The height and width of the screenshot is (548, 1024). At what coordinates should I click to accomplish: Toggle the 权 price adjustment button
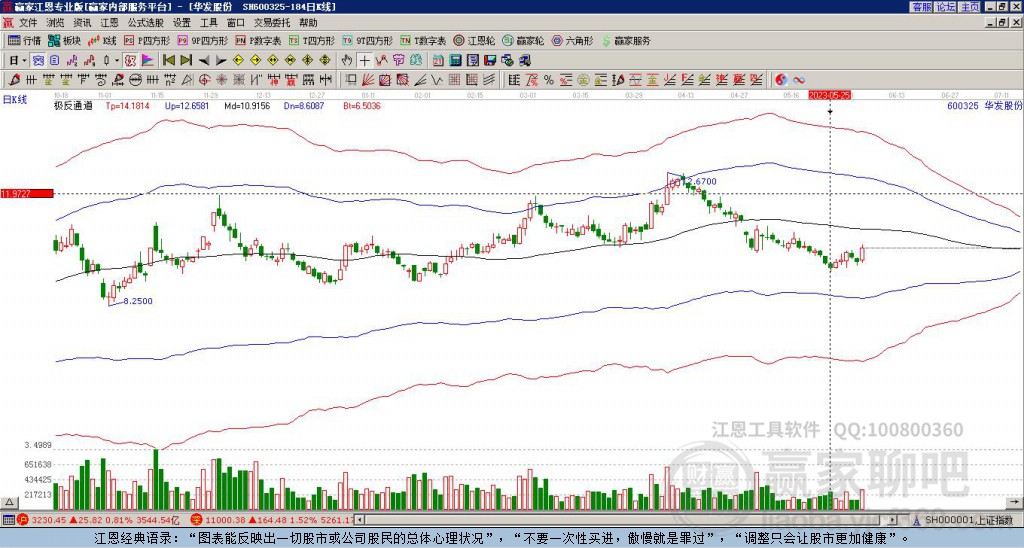[130, 61]
